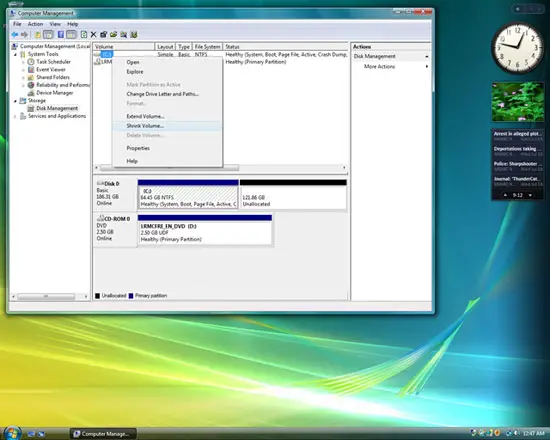Viewport: 550px width, 440px height.
Task: Select the 121.86 GB Unallocated block
Action: [x=293, y=194]
